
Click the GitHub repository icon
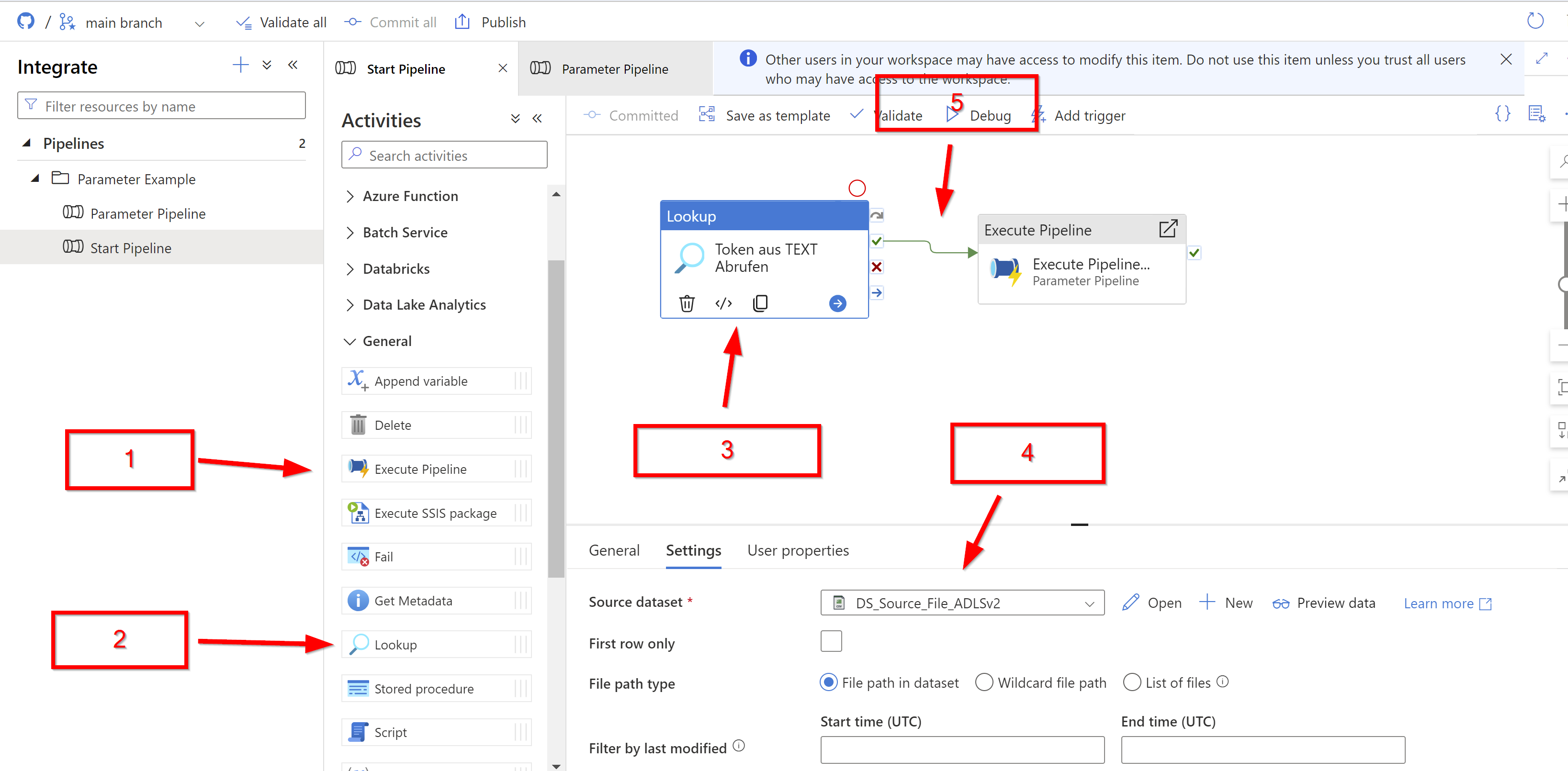(x=25, y=22)
